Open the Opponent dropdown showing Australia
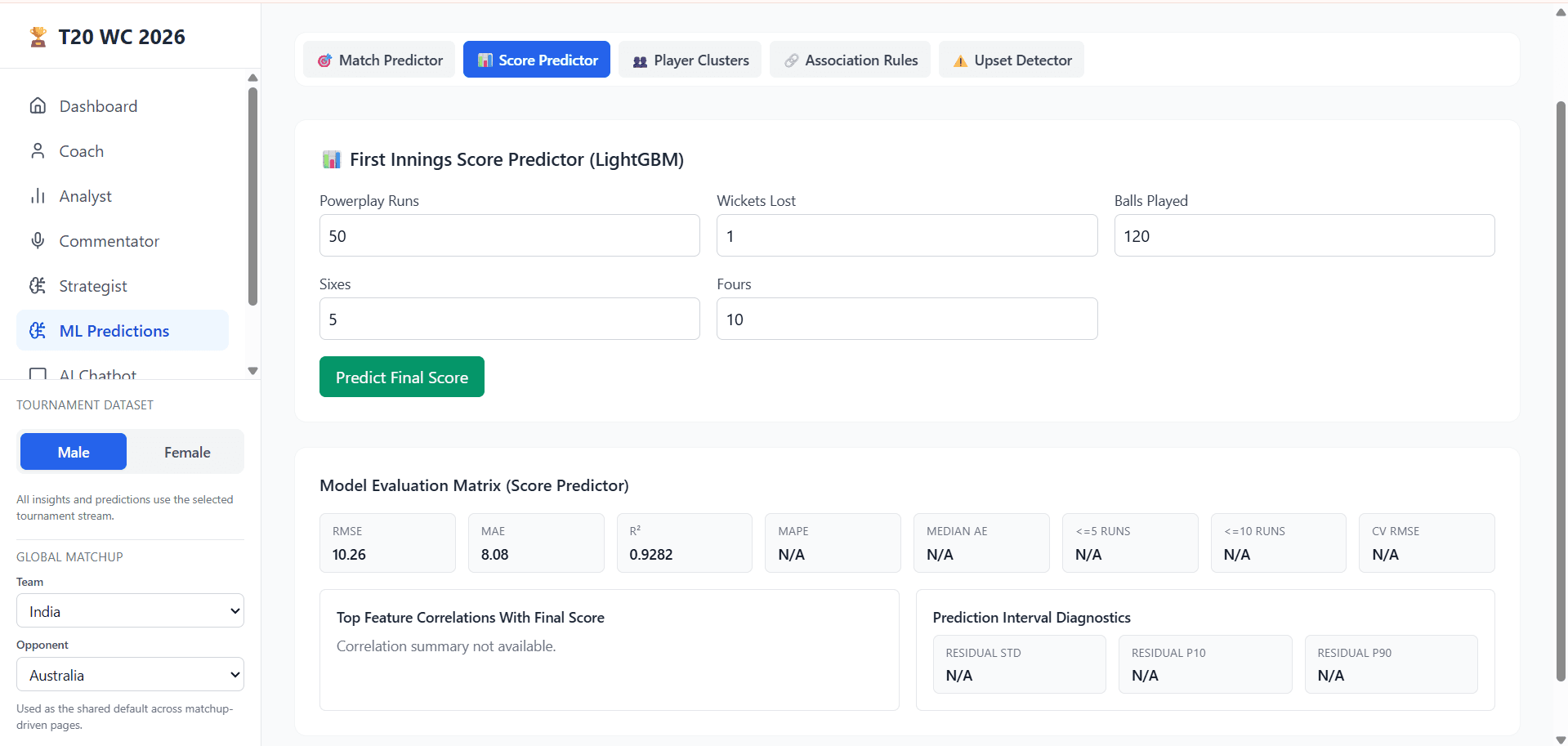Image resolution: width=1568 pixels, height=746 pixels. click(131, 675)
